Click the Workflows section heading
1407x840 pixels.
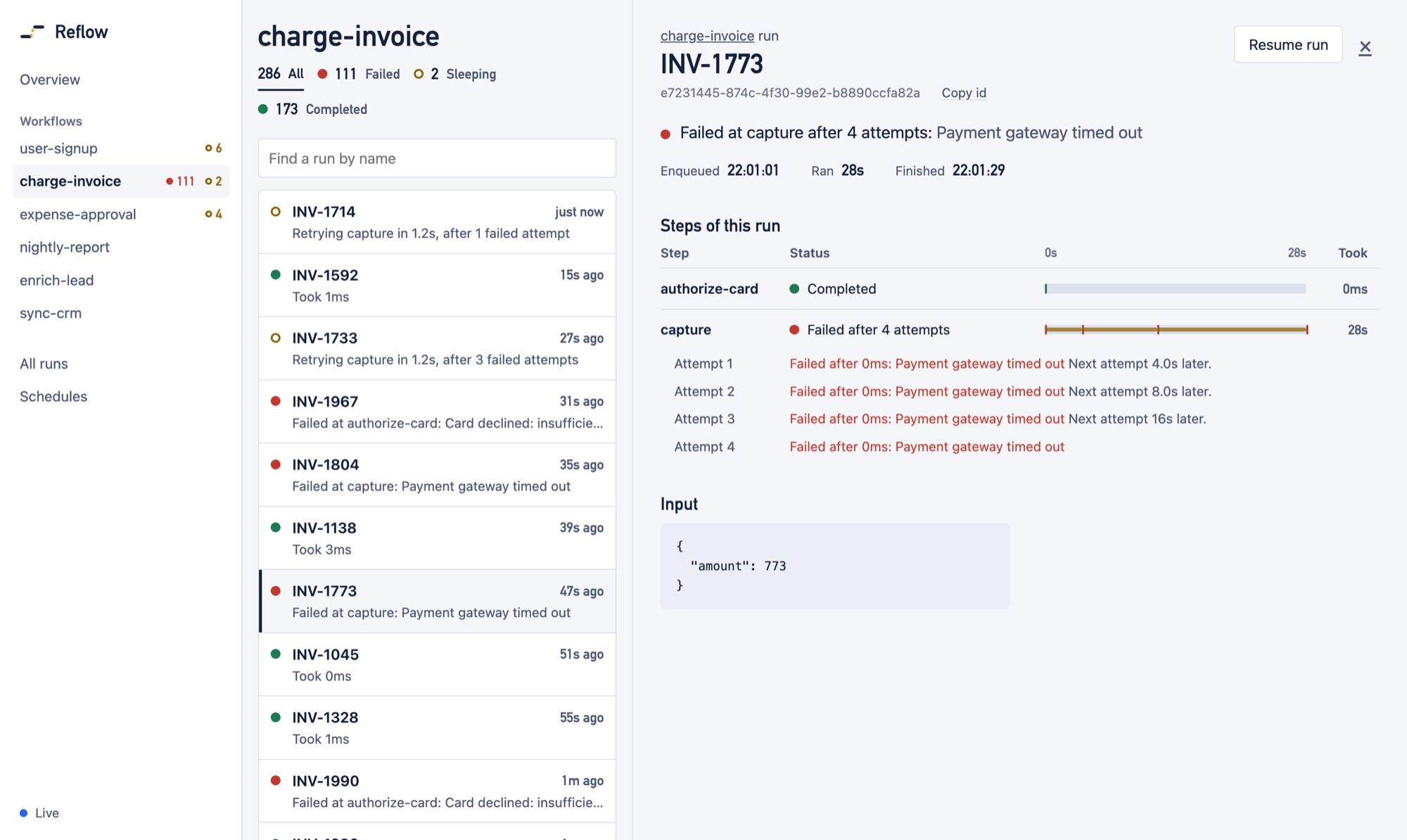coord(51,121)
